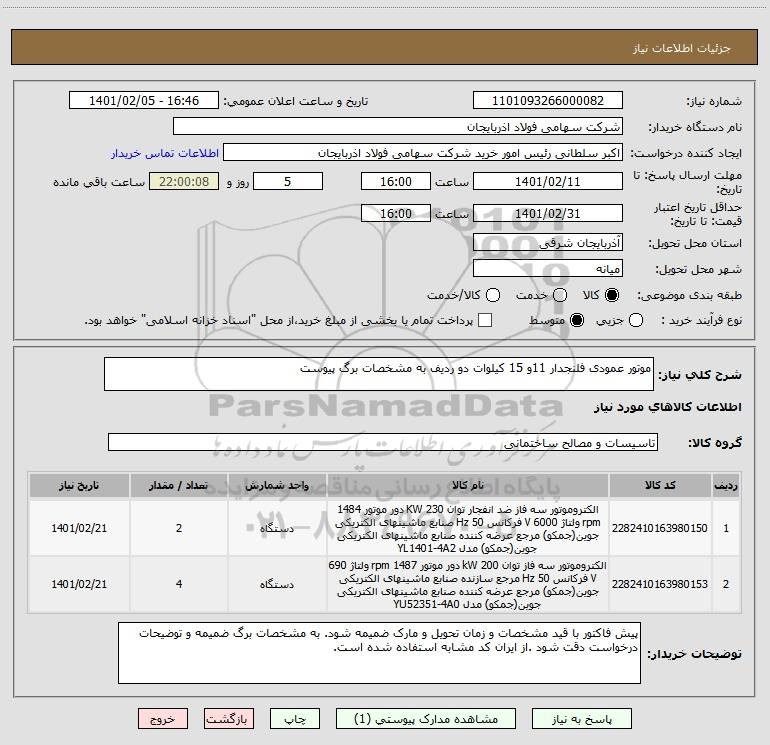Click the نام کالا column header
Image resolution: width=770 pixels, height=745 pixels.
[x=468, y=486]
